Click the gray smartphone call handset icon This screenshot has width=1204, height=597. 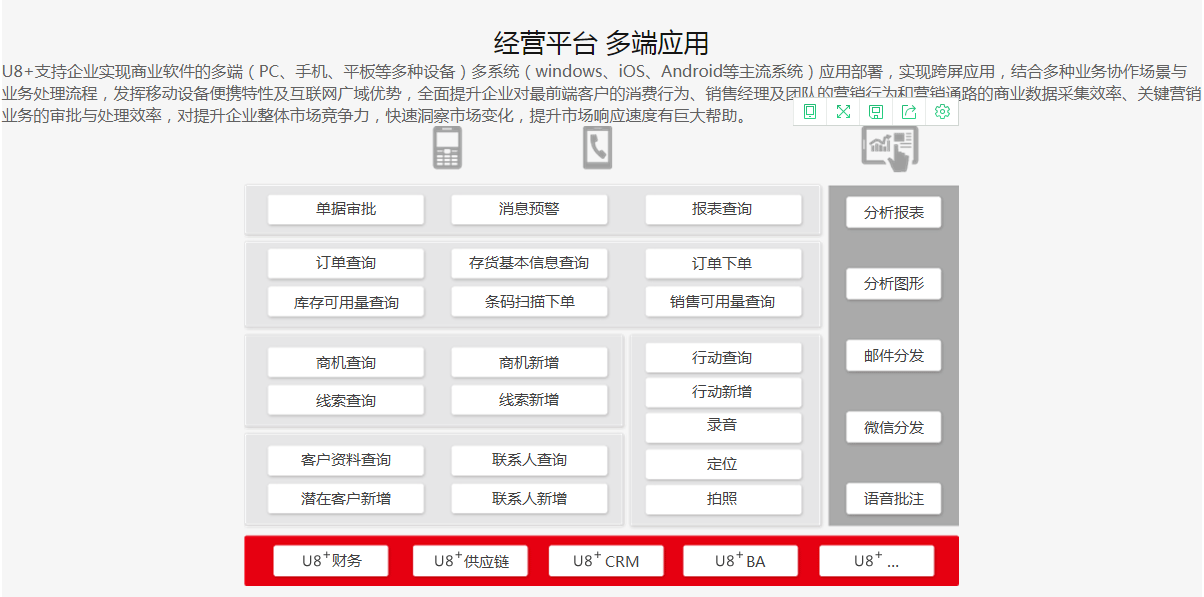(x=597, y=149)
